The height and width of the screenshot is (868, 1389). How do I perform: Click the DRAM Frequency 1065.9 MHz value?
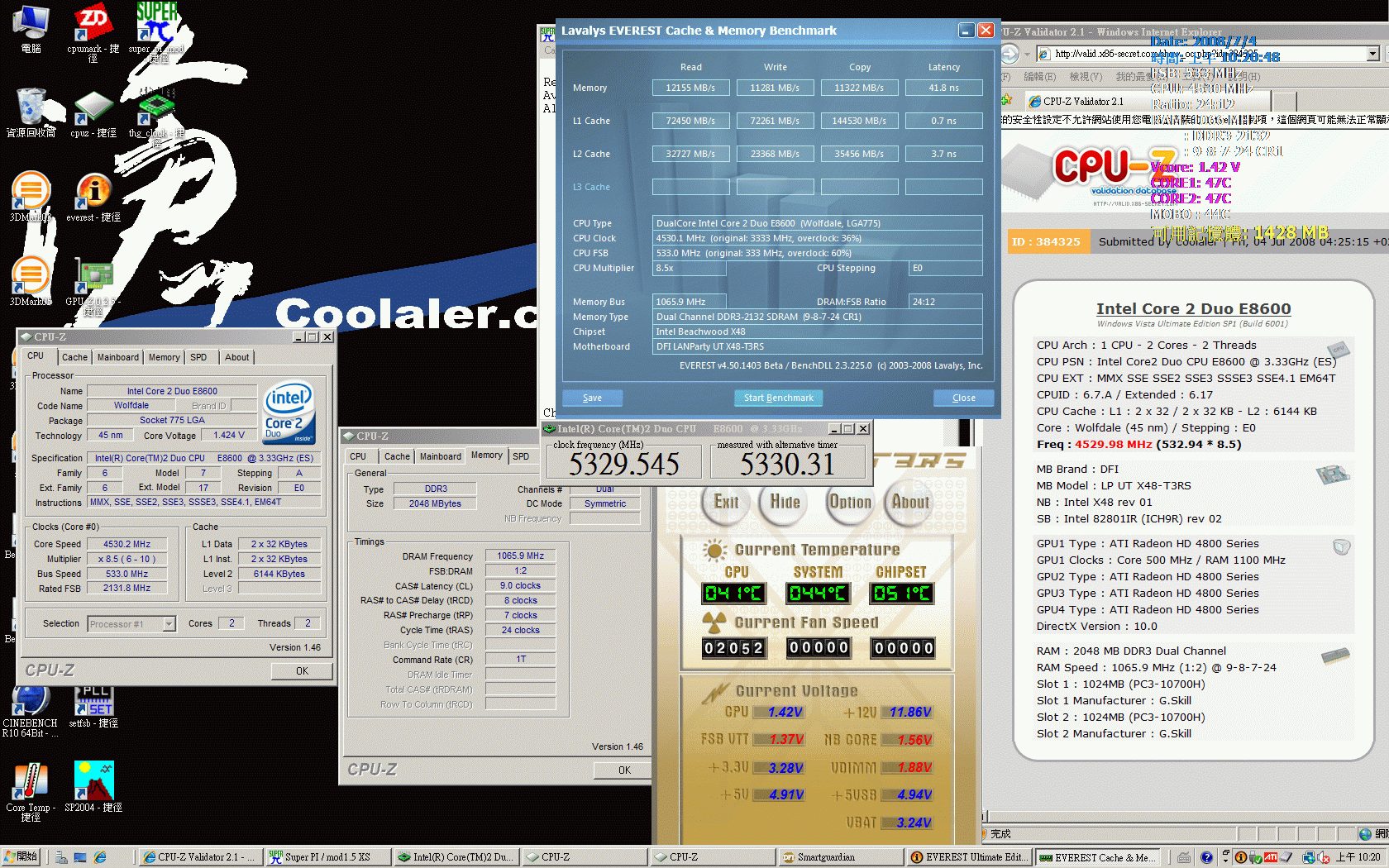[520, 556]
